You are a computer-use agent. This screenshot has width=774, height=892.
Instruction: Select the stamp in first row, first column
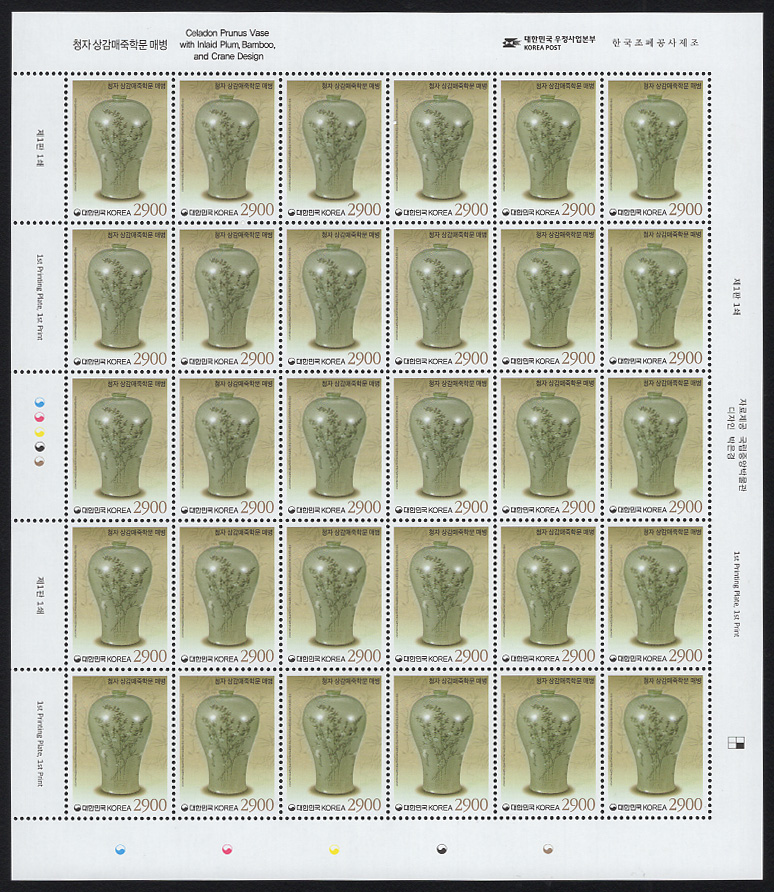click(120, 149)
